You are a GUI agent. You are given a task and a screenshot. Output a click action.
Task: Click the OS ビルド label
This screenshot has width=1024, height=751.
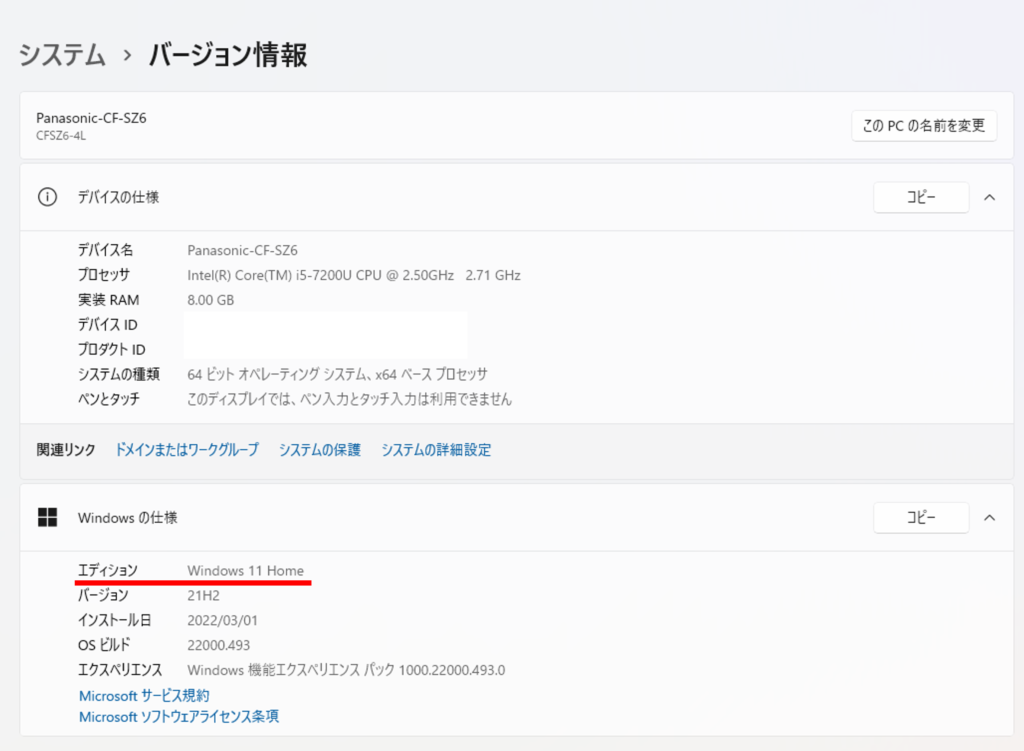click(104, 645)
